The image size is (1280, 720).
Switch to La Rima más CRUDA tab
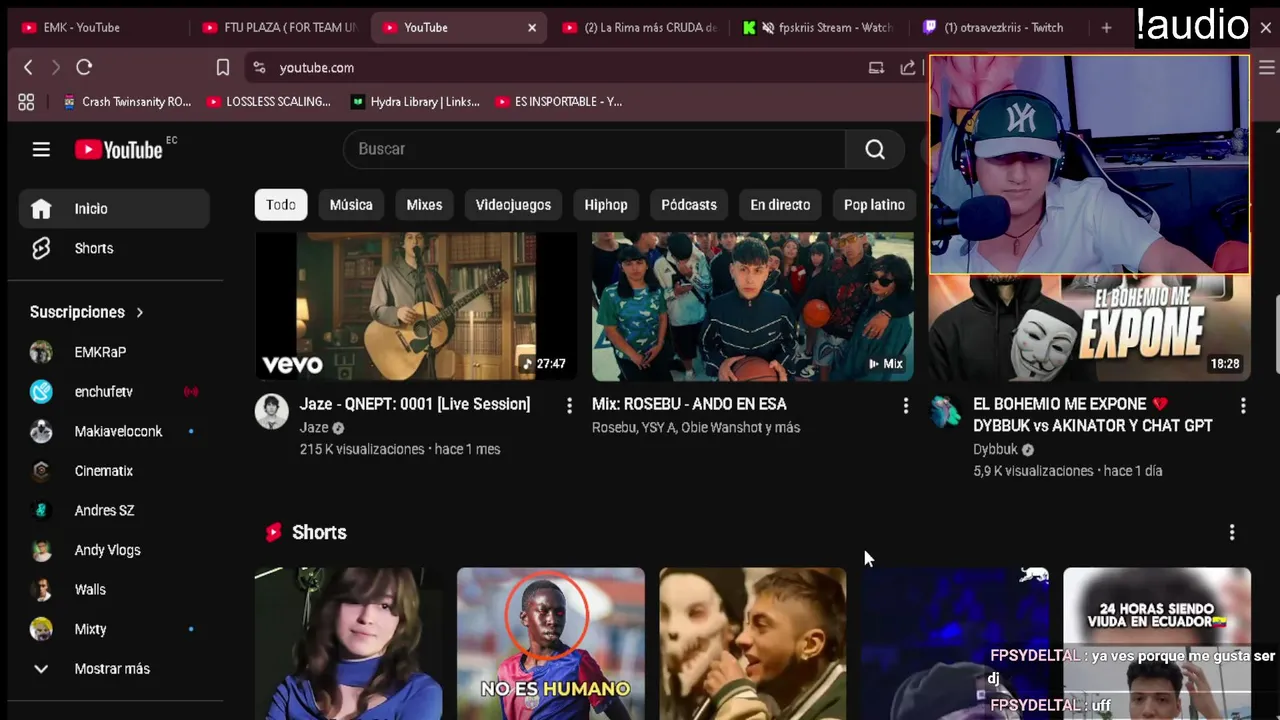point(640,27)
